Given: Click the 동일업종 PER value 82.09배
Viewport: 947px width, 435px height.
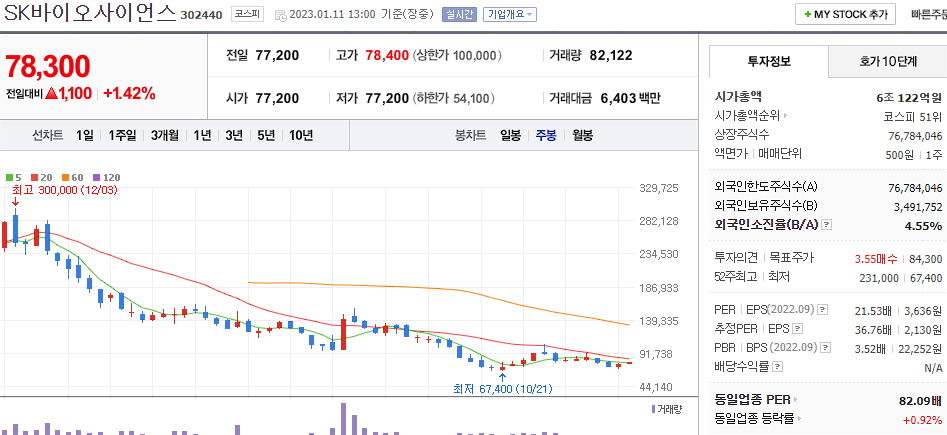Looking at the screenshot, I should (x=920, y=401).
